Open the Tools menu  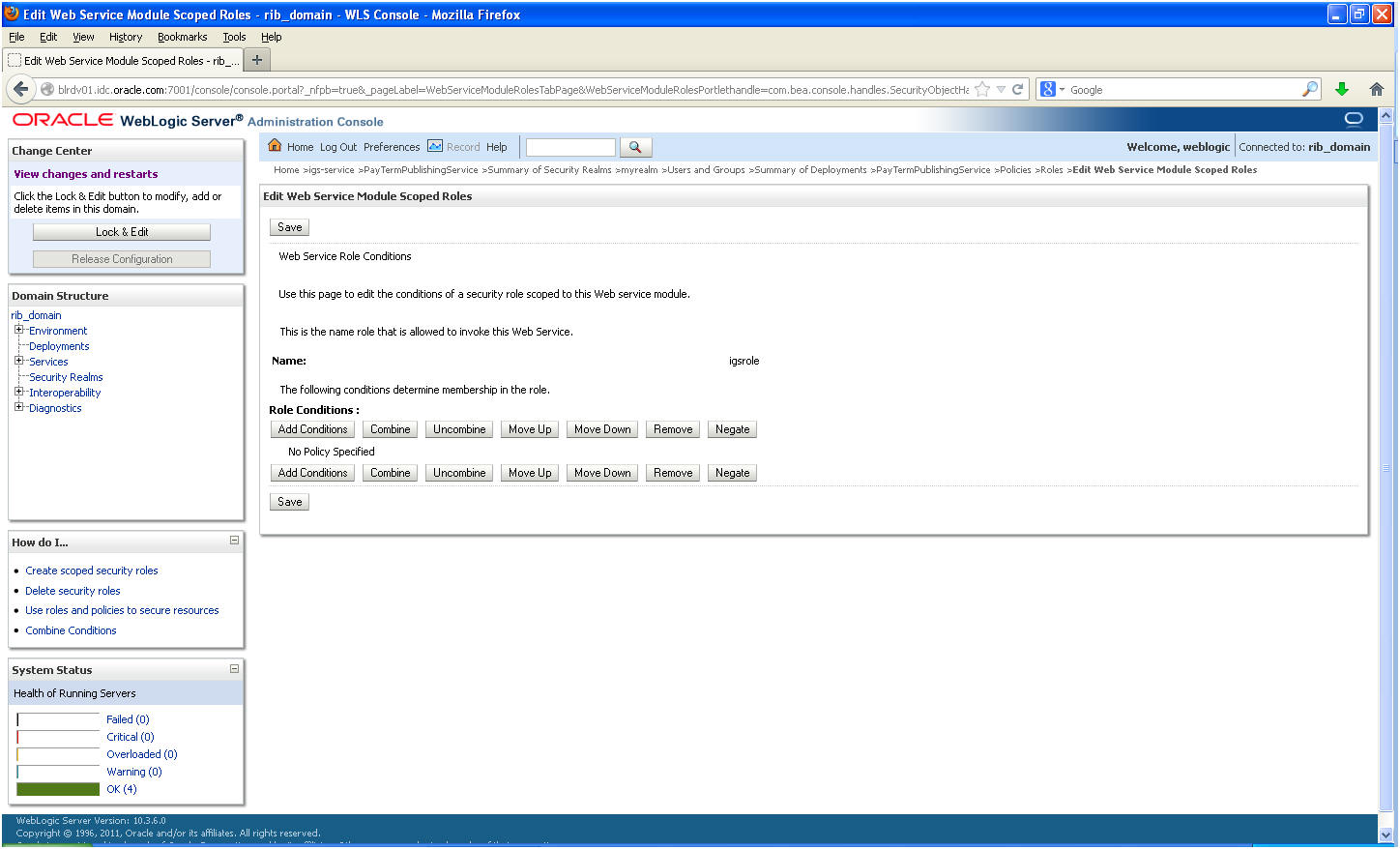(x=234, y=37)
